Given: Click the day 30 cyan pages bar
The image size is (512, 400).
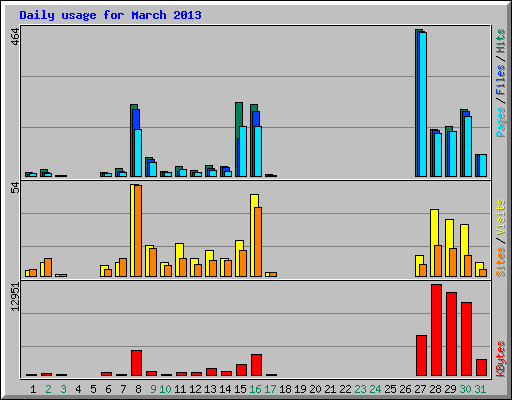Looking at the screenshot, I should pos(468,146).
